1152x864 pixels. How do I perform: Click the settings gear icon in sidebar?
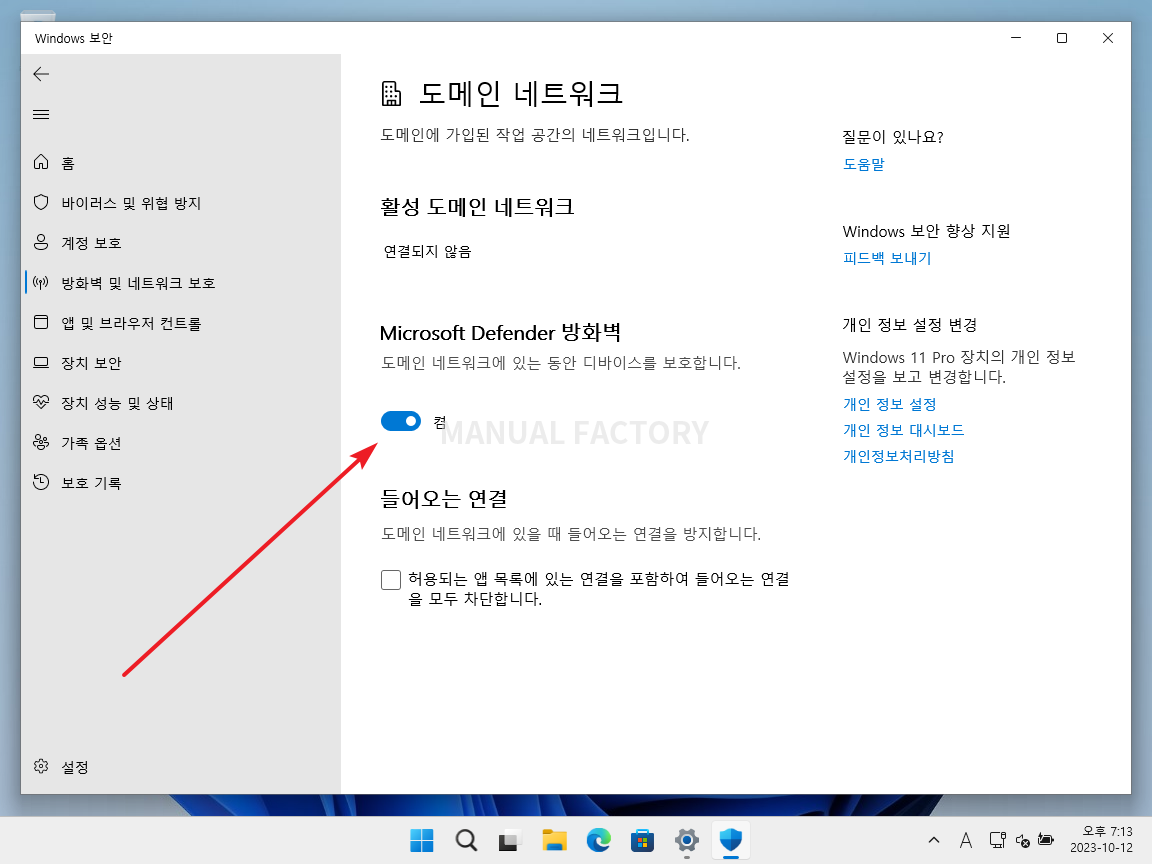pos(41,766)
